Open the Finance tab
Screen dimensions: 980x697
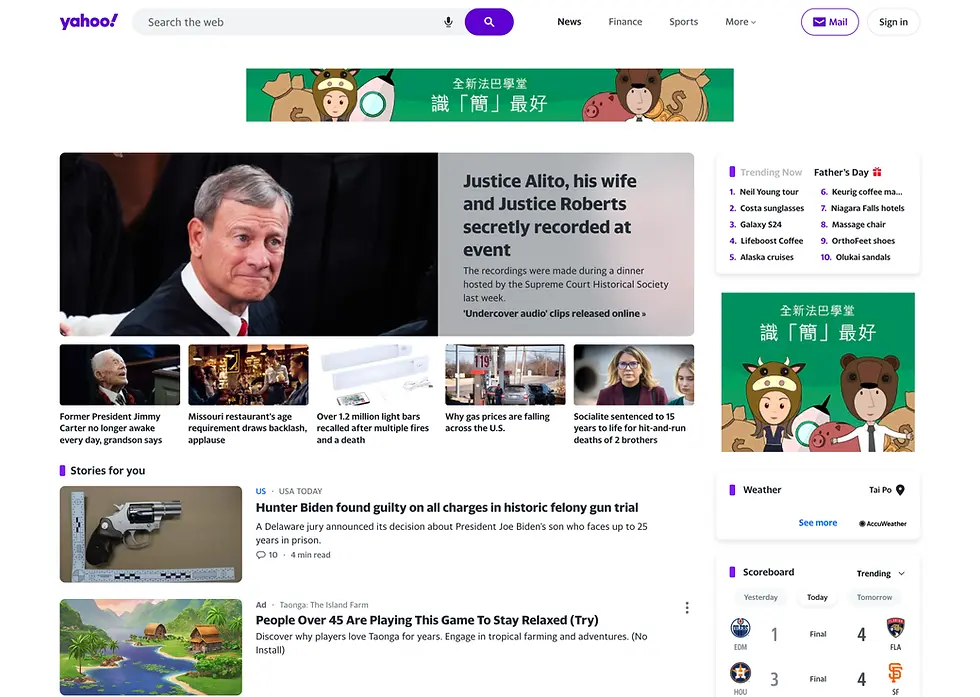tap(625, 22)
